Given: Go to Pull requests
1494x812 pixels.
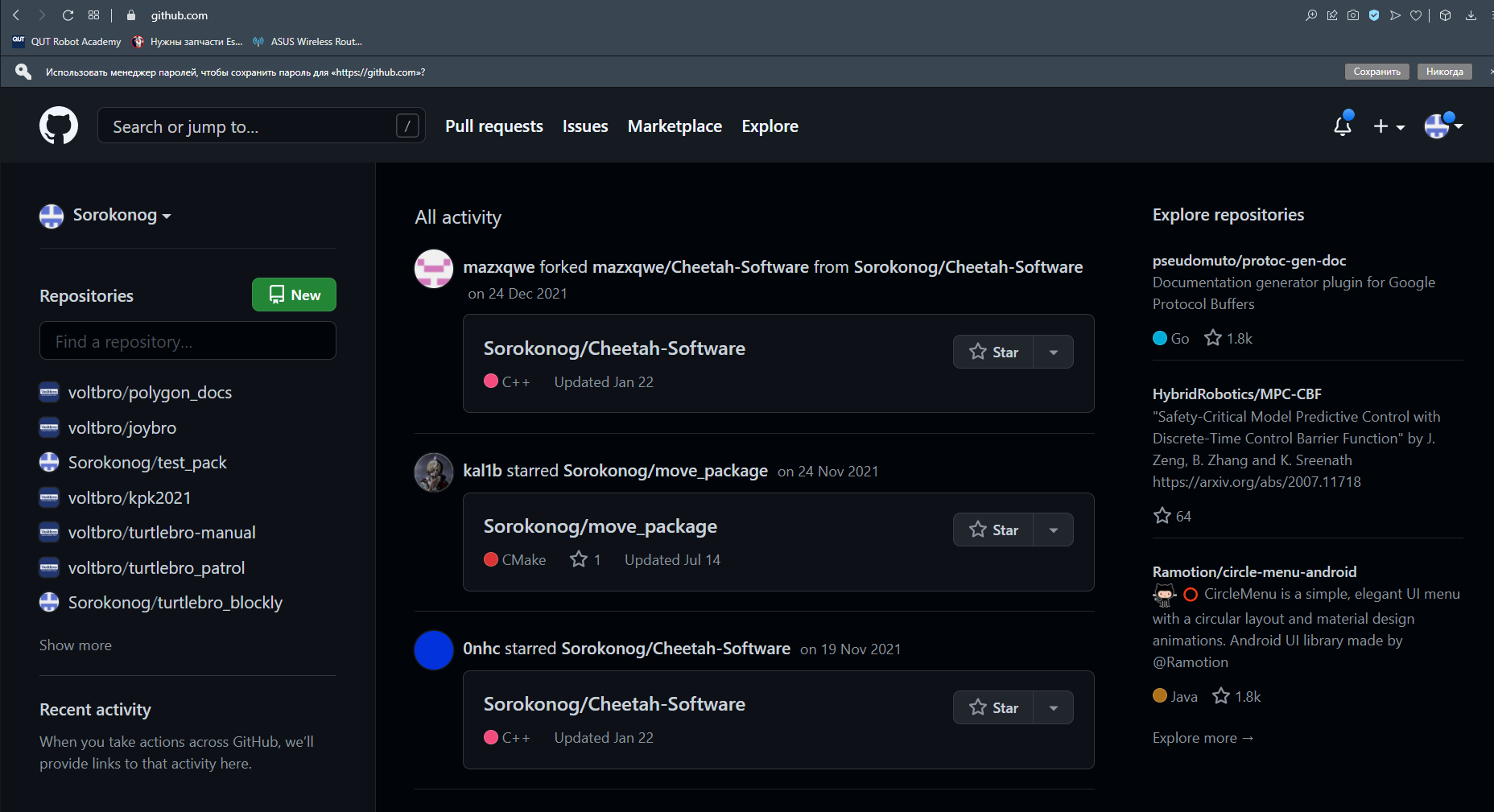Looking at the screenshot, I should (493, 126).
